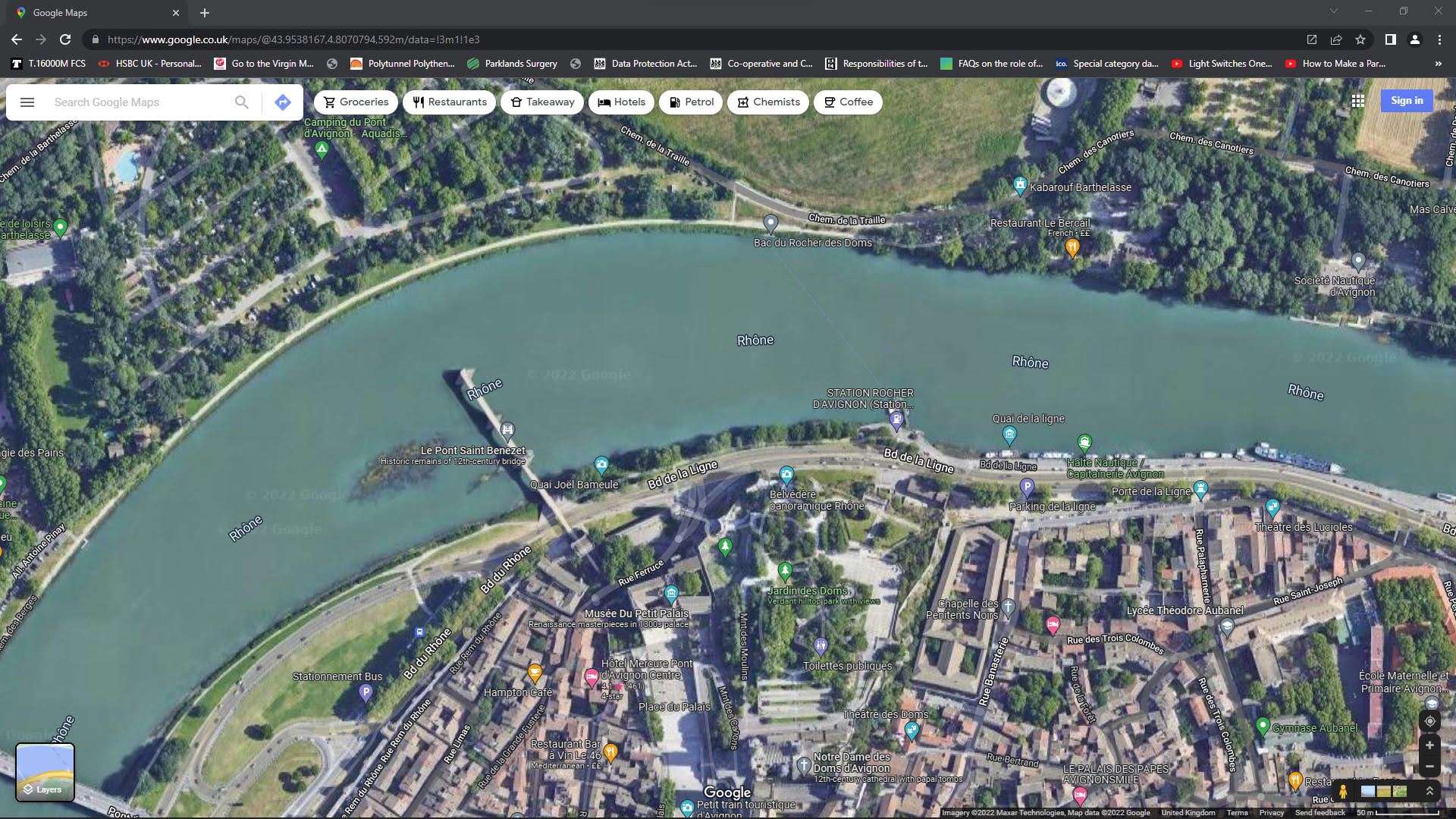Activate the Street View pegman
The width and height of the screenshot is (1456, 819).
point(1343,792)
